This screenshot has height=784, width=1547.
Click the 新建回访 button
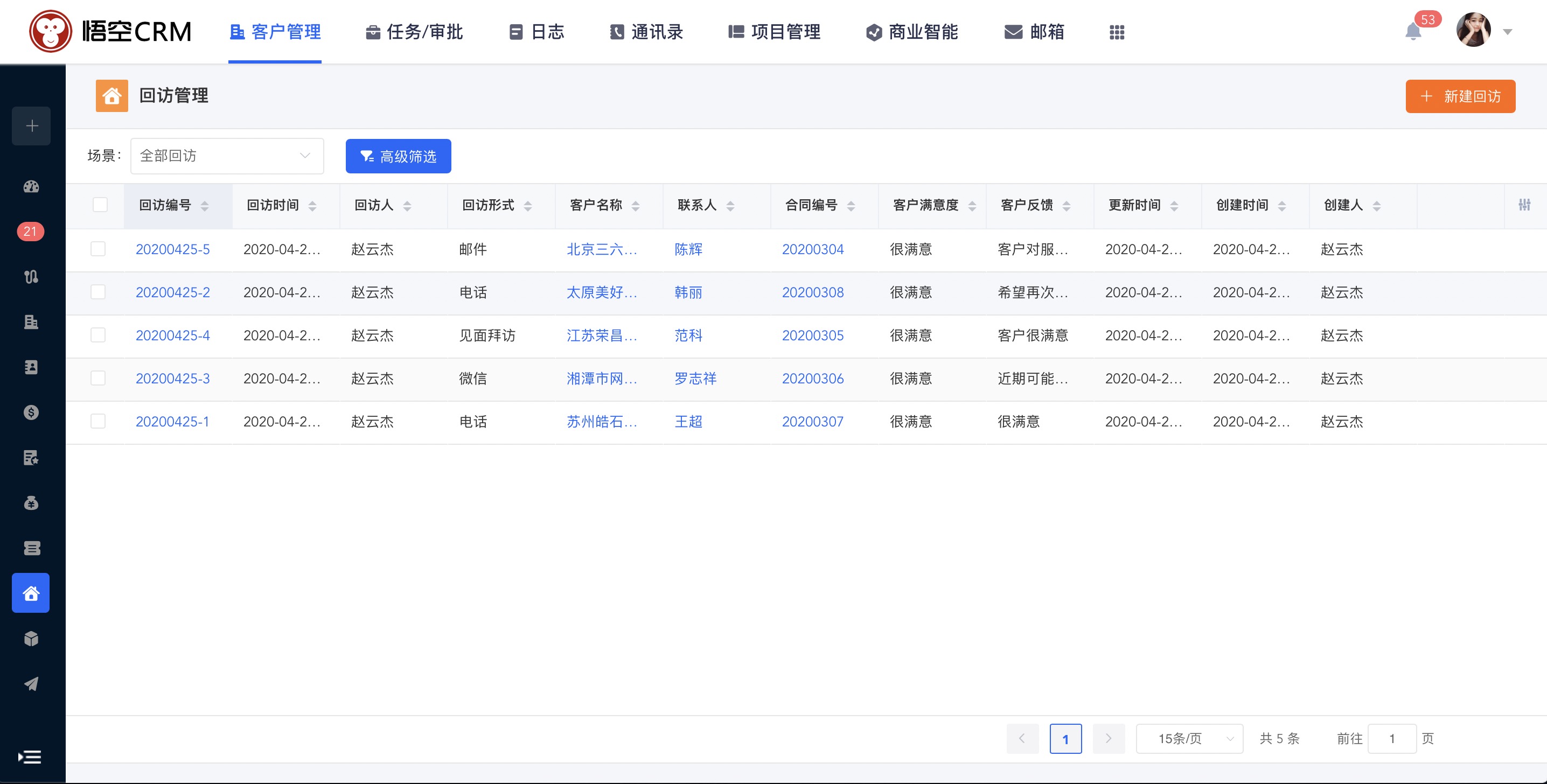(1460, 96)
